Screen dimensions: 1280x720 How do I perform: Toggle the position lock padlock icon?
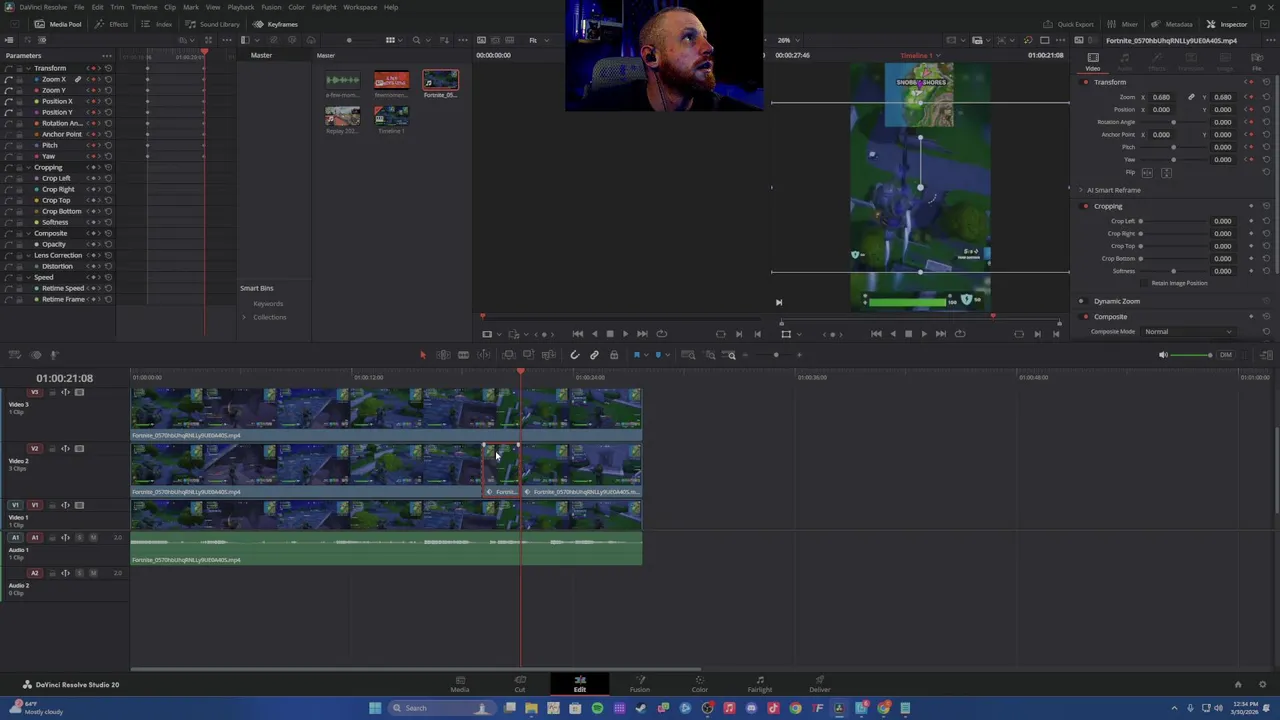coord(614,355)
